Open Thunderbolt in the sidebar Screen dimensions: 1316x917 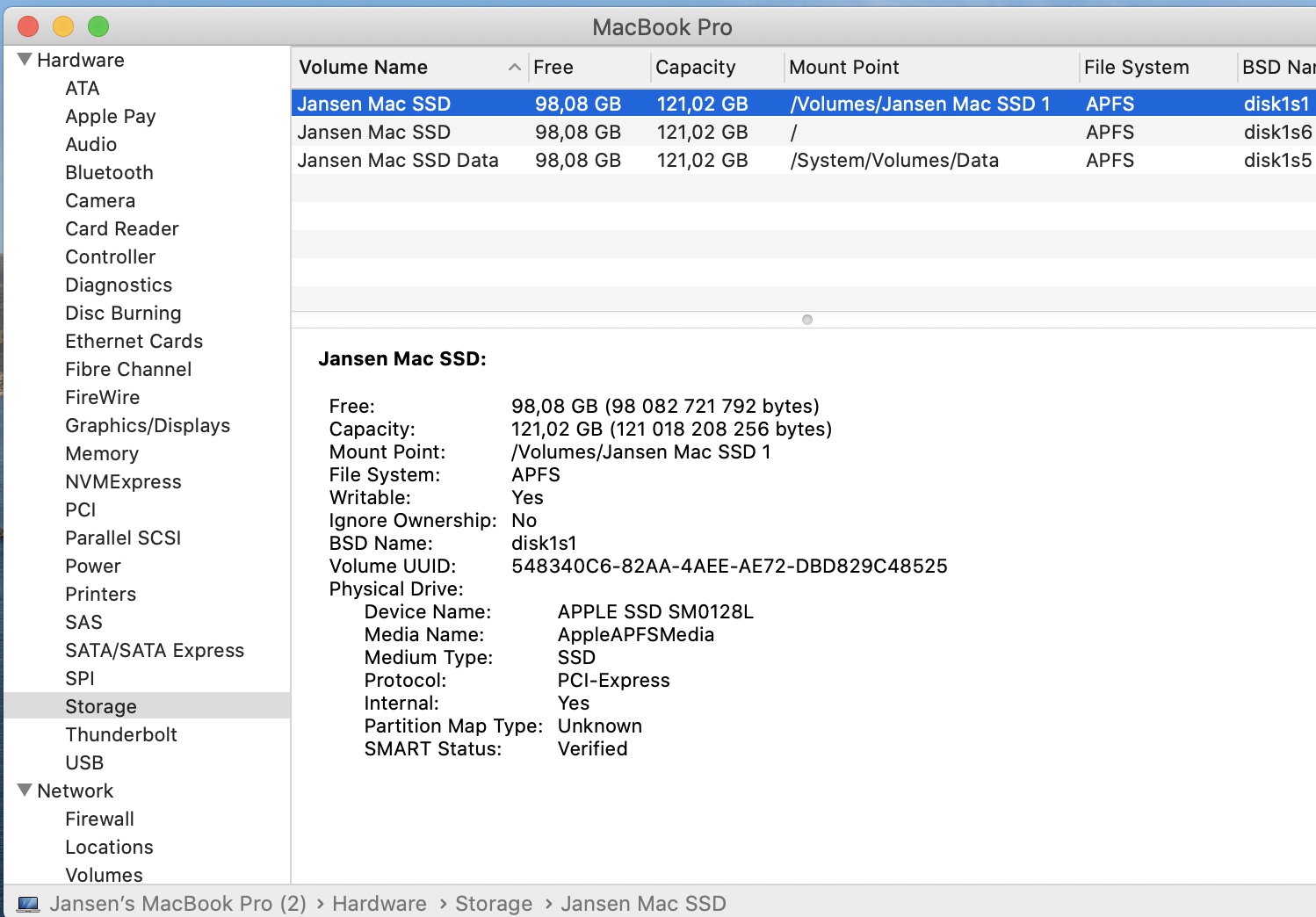(121, 735)
